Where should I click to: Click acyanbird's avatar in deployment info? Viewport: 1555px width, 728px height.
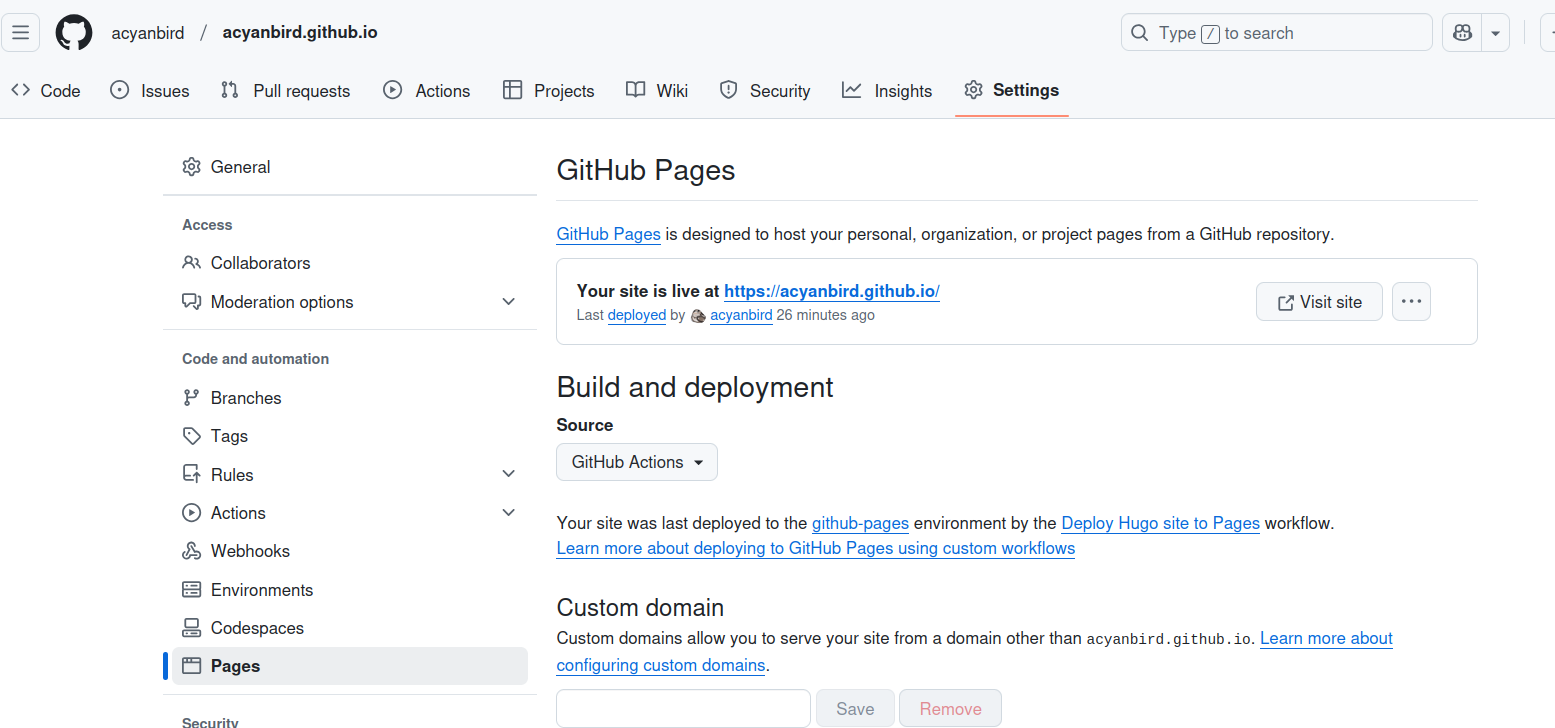(698, 316)
